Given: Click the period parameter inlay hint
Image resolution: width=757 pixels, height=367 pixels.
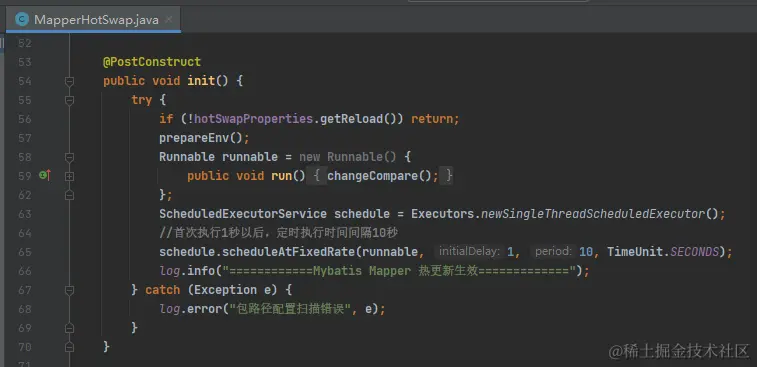Looking at the screenshot, I should (x=553, y=252).
